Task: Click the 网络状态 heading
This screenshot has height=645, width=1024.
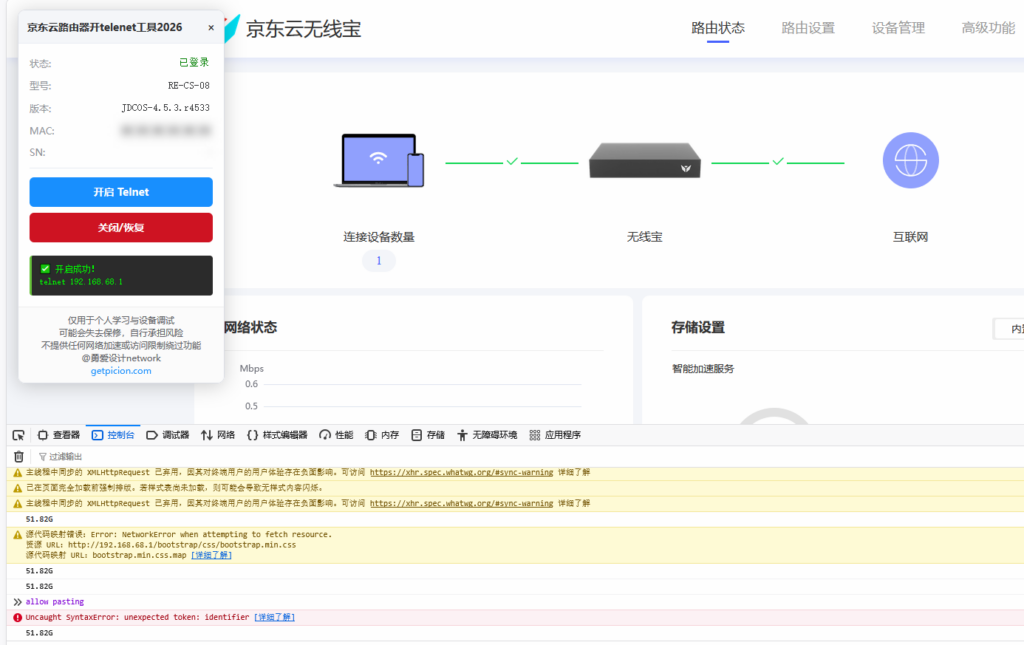Action: (x=250, y=328)
